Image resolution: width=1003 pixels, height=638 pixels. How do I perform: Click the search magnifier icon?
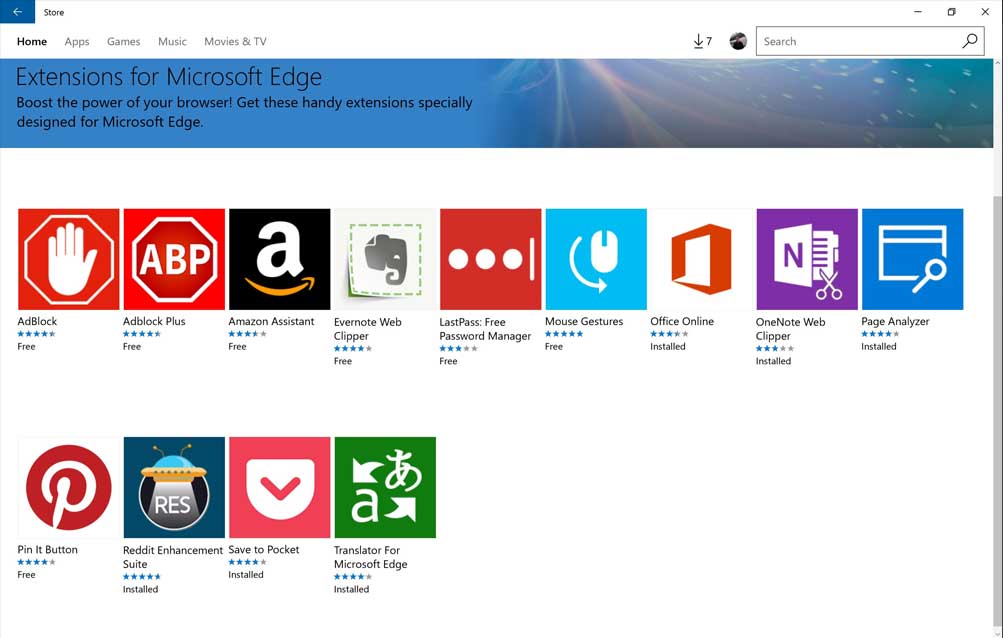pos(970,41)
